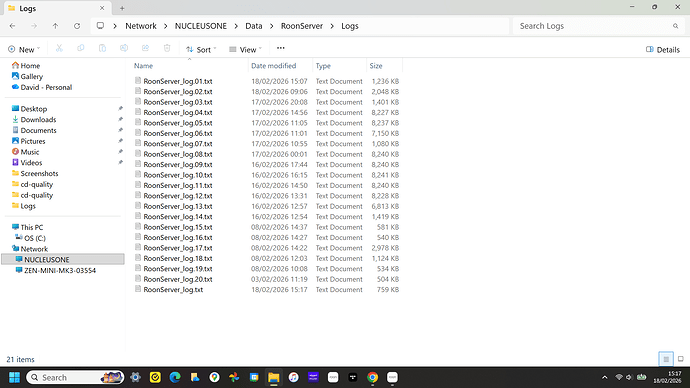Open the New dropdown menu

point(24,49)
